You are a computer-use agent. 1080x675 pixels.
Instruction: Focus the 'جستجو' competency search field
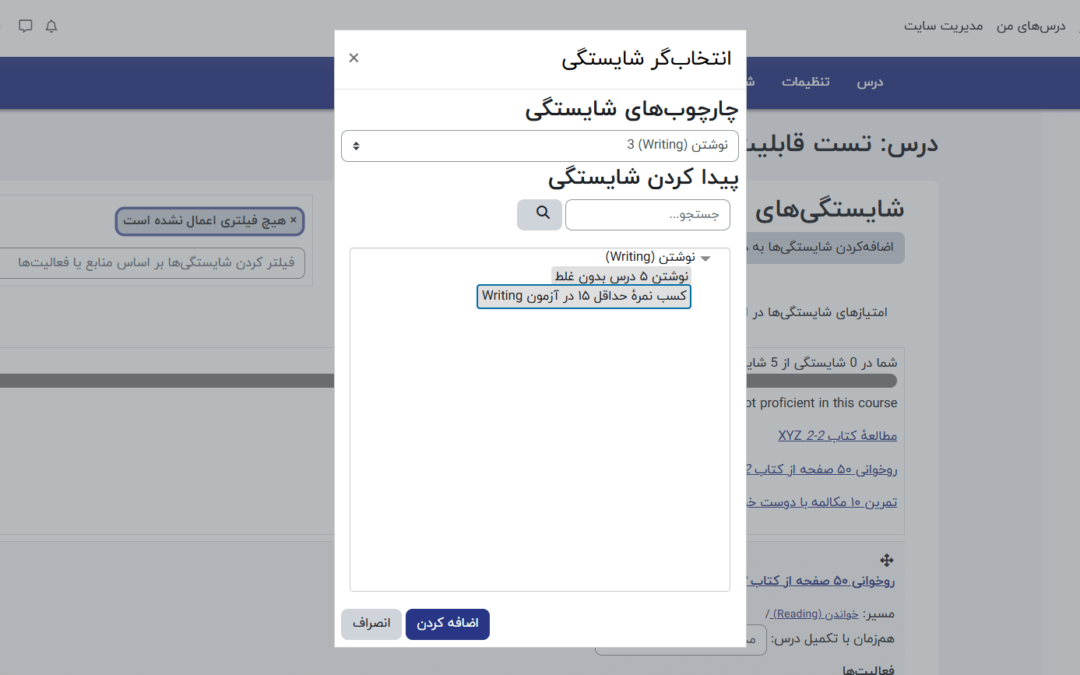coord(647,215)
